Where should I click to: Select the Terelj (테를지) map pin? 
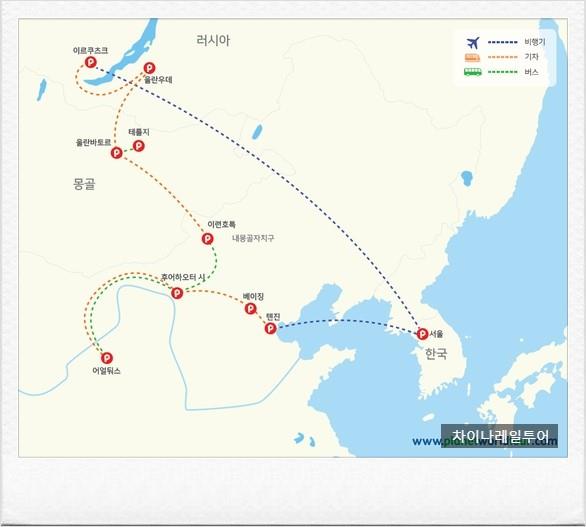139,146
